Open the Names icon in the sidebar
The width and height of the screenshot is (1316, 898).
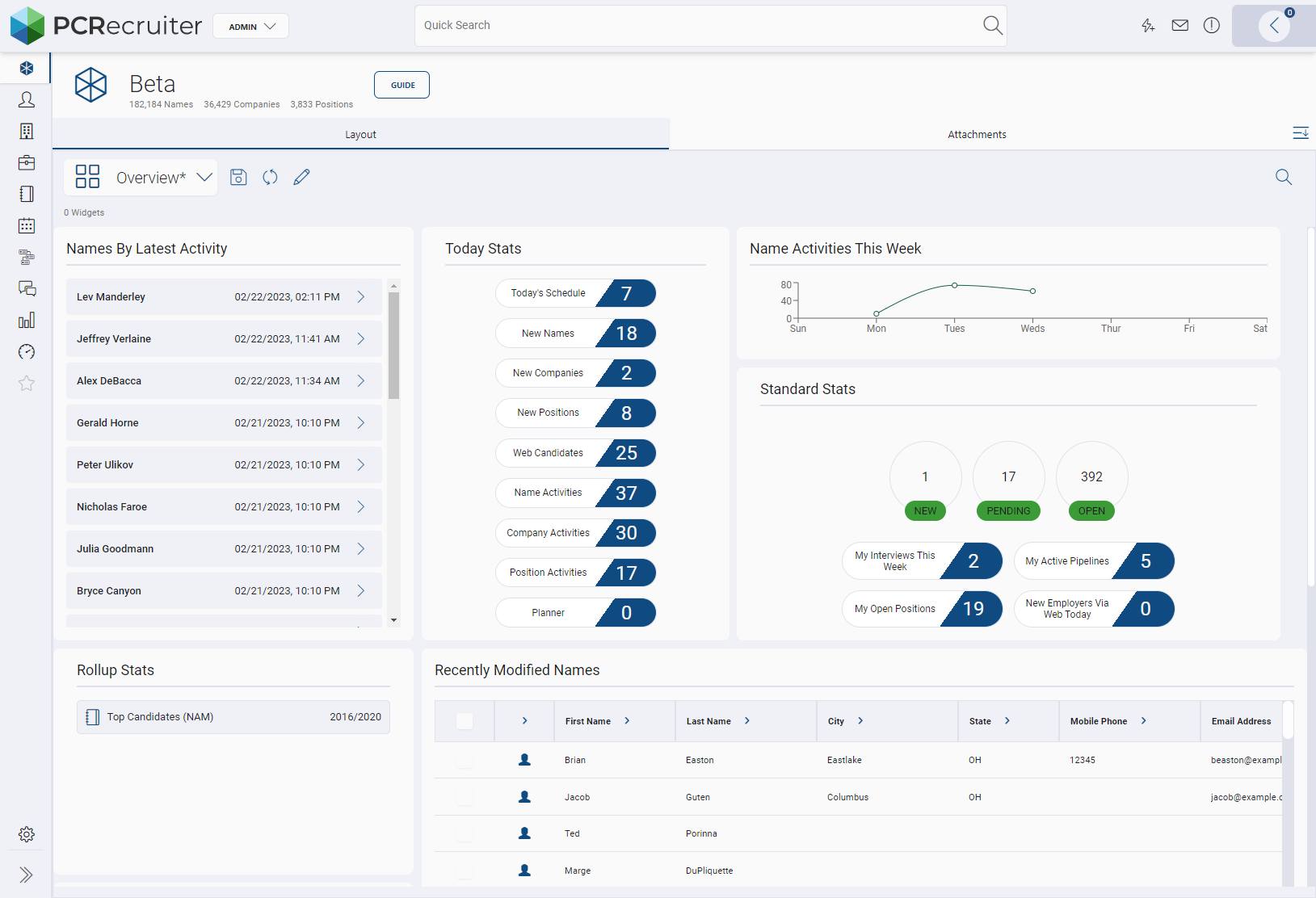27,100
